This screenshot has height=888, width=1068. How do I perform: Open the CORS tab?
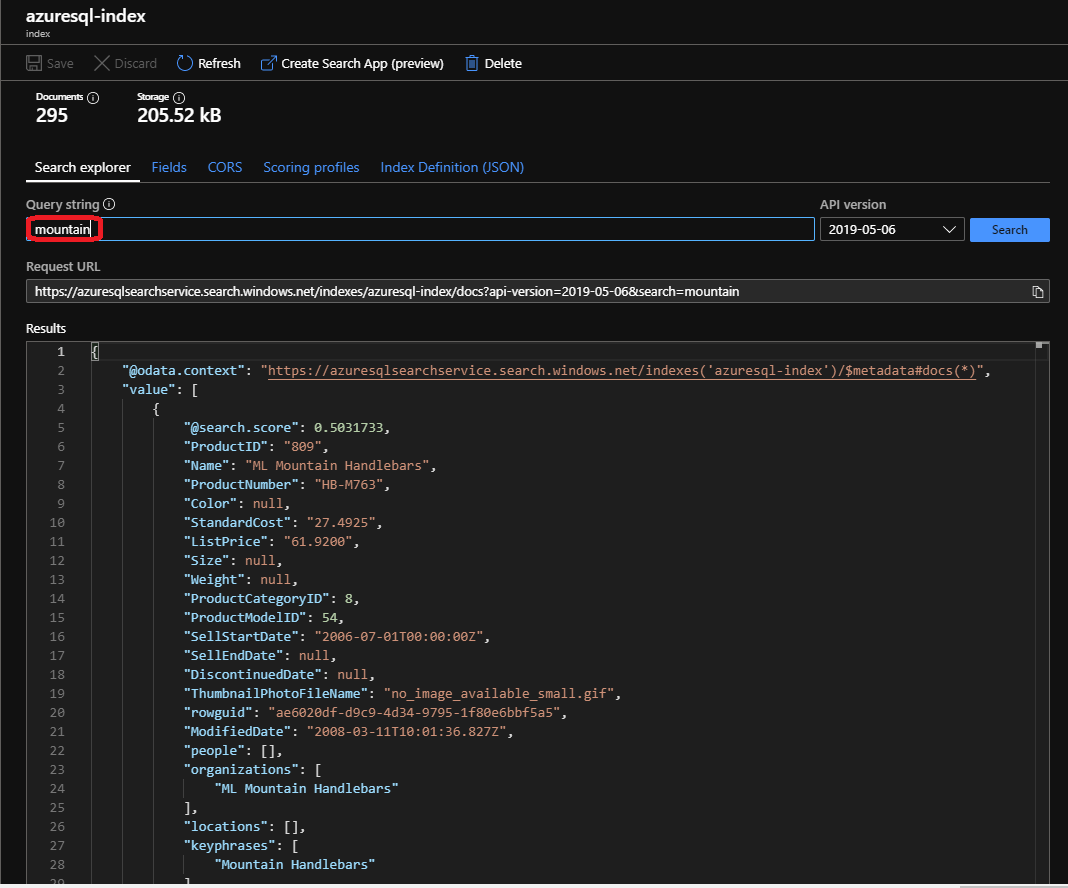pos(225,168)
